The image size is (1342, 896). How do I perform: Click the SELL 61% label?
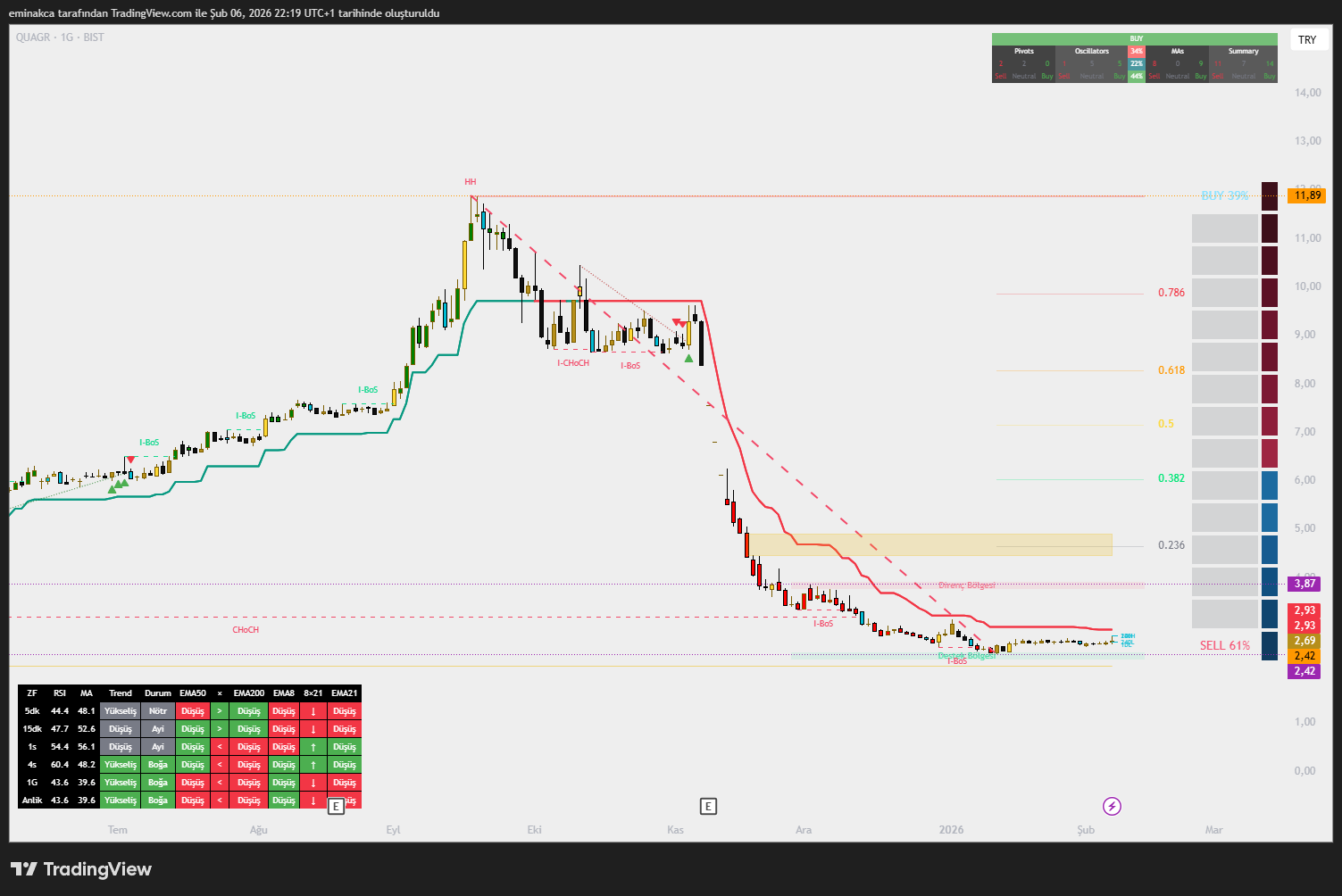pyautogui.click(x=1224, y=645)
